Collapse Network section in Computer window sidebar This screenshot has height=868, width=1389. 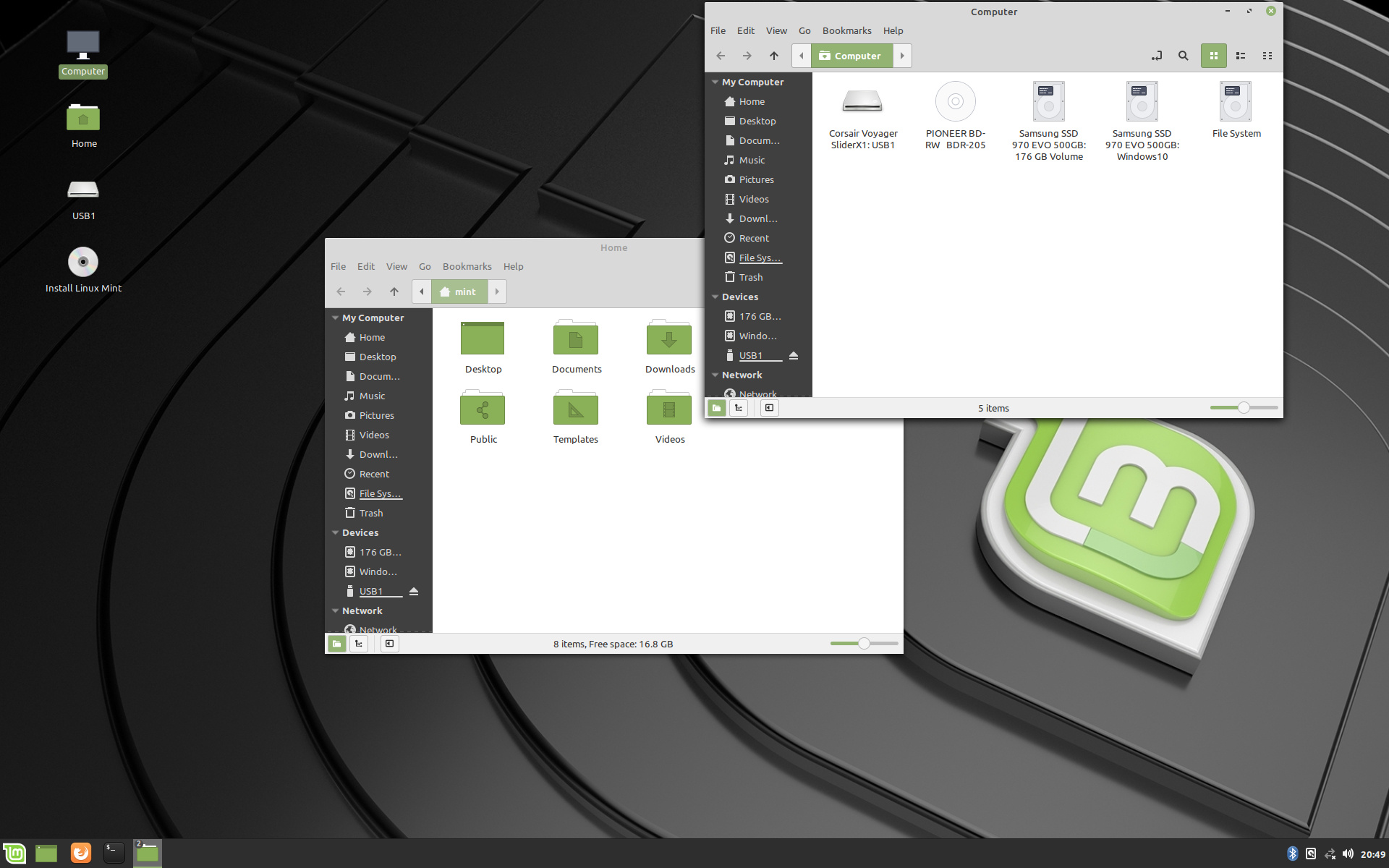coord(715,375)
